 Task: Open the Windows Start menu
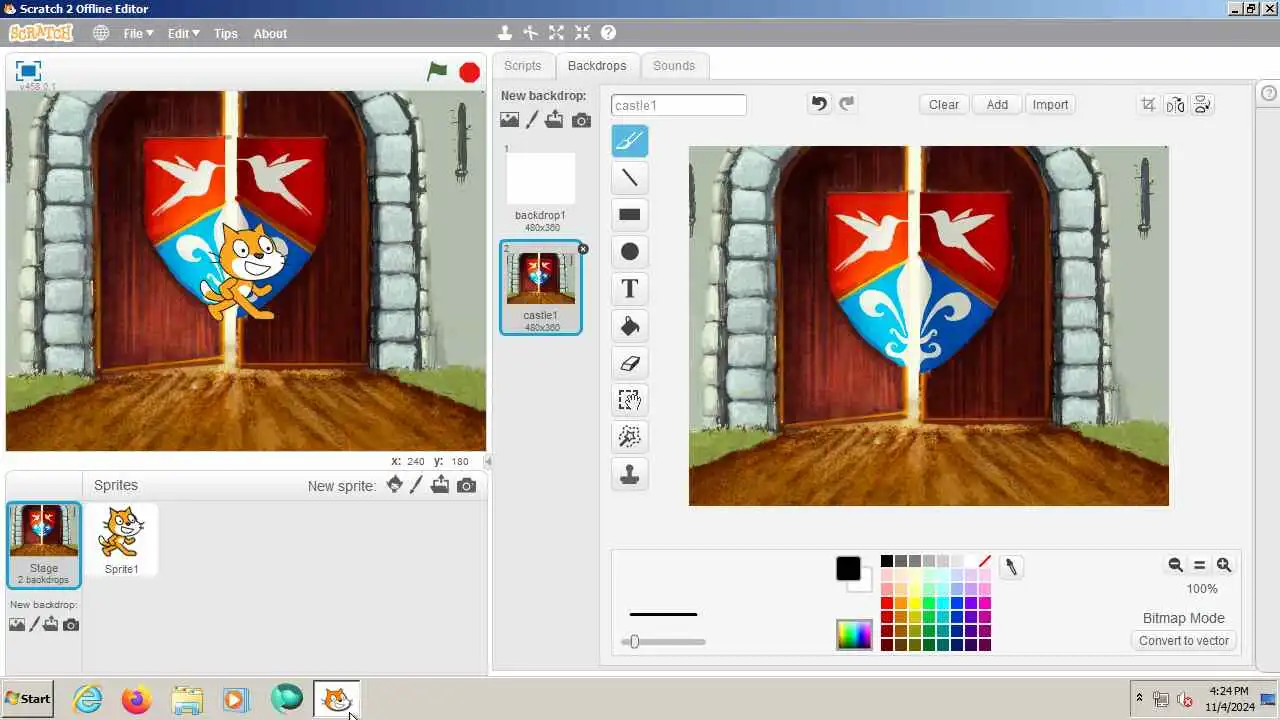point(27,699)
